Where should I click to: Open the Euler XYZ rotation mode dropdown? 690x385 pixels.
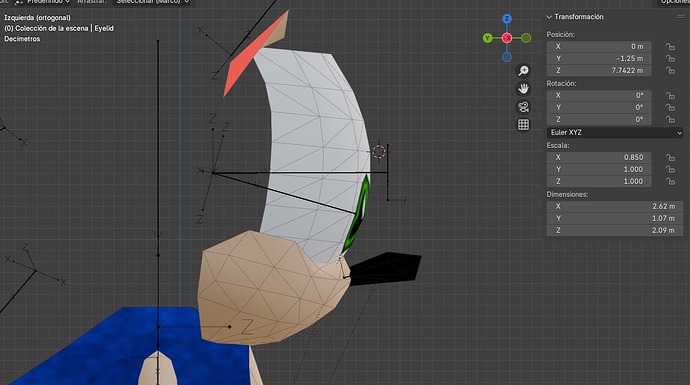[615, 132]
